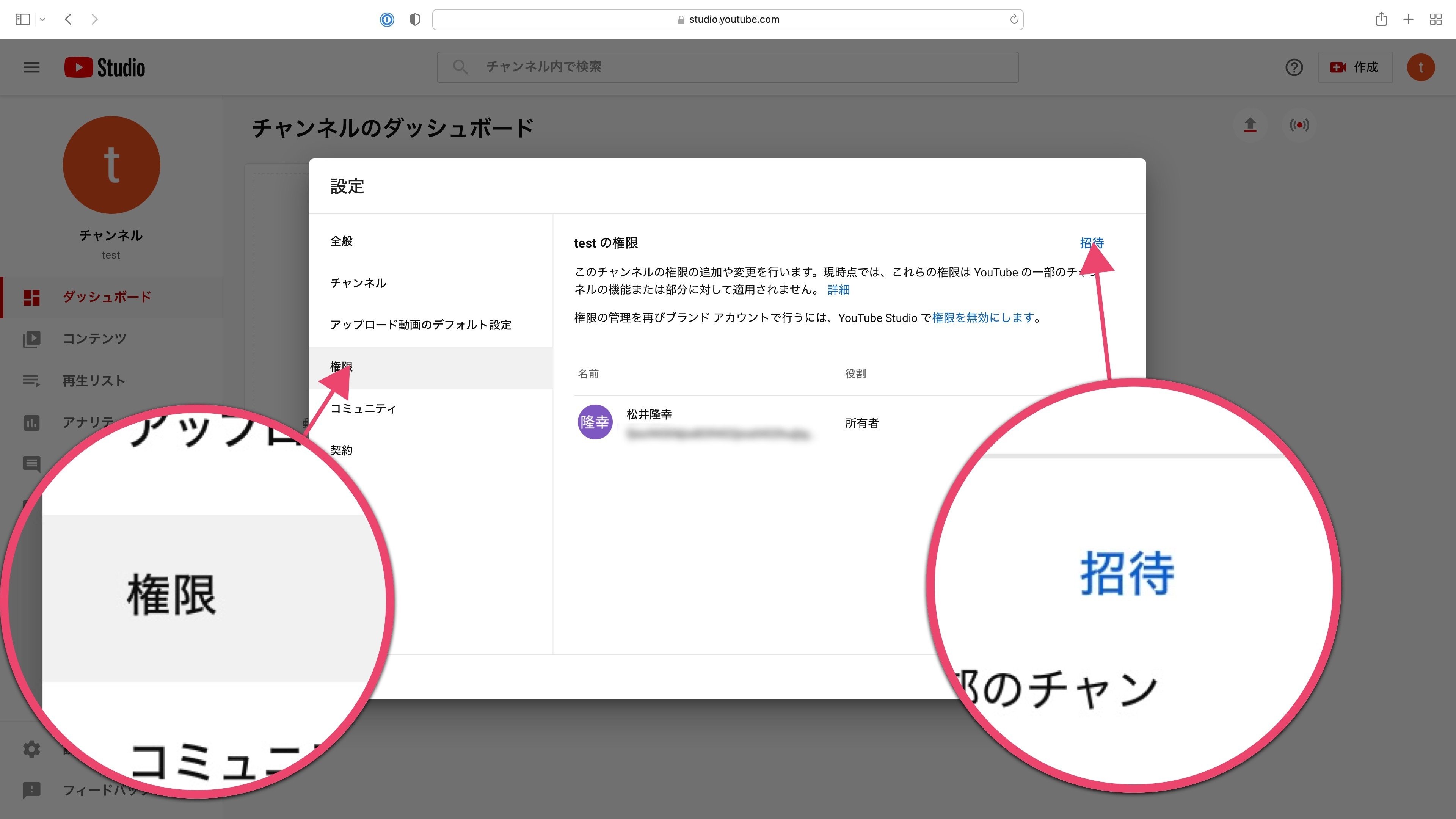Click the studio.youtube.com address bar

pos(728,19)
